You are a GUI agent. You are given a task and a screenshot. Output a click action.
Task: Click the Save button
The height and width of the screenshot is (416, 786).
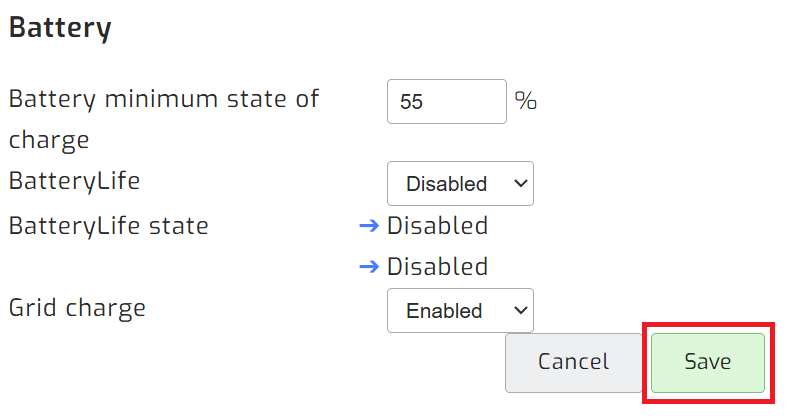click(x=708, y=362)
